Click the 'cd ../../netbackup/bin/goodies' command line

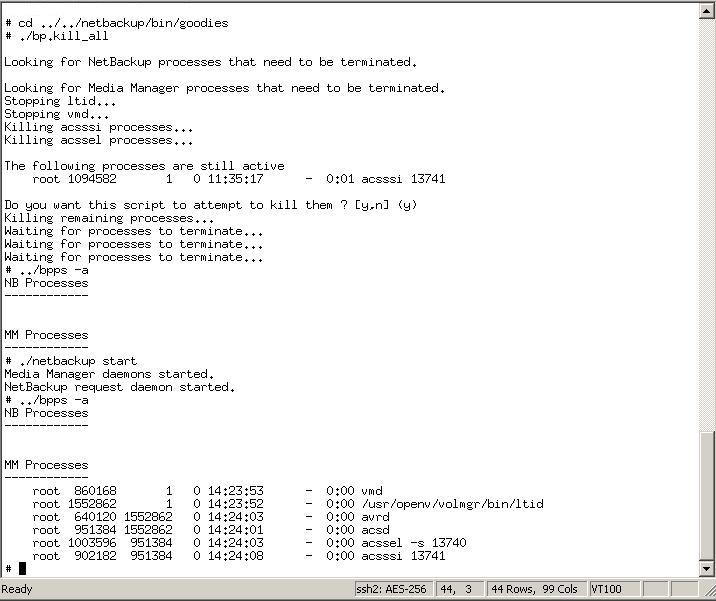(116, 23)
